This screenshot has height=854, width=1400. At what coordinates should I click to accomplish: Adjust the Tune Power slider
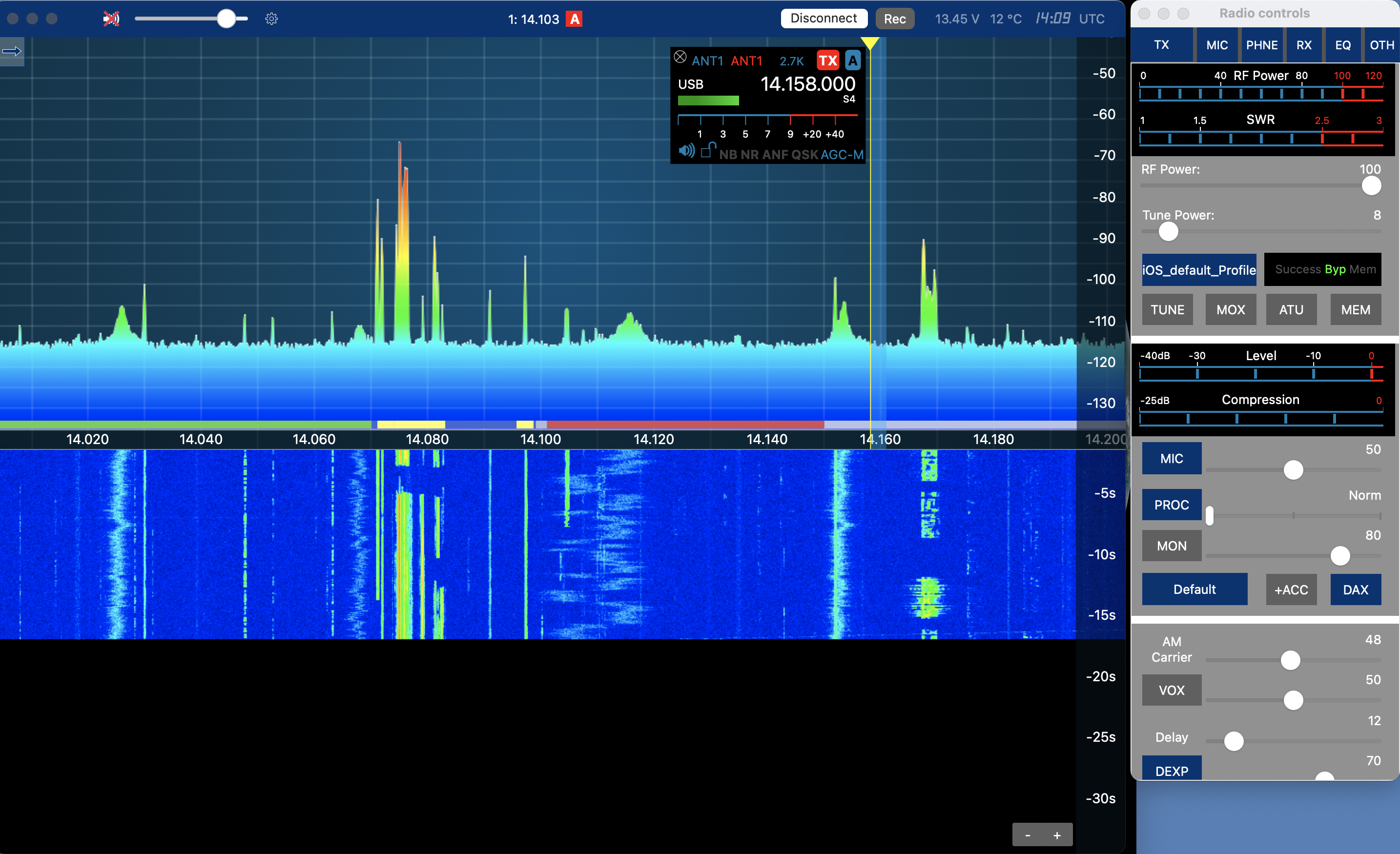pos(1261,232)
